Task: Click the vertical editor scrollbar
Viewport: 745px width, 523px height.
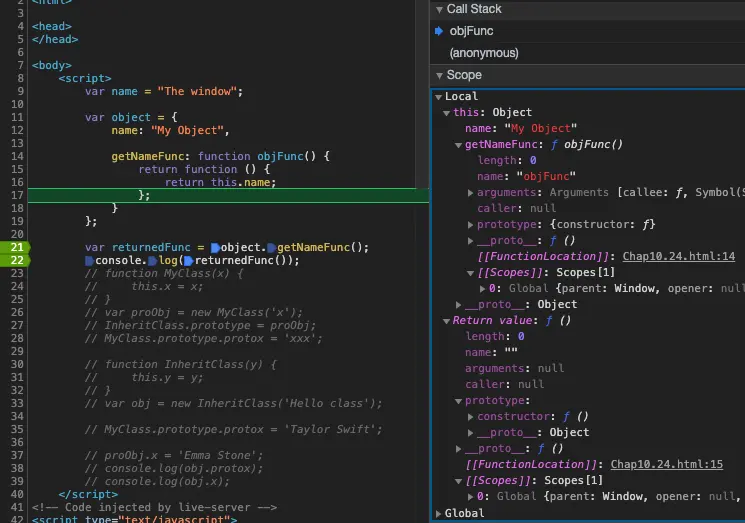Action: click(422, 94)
